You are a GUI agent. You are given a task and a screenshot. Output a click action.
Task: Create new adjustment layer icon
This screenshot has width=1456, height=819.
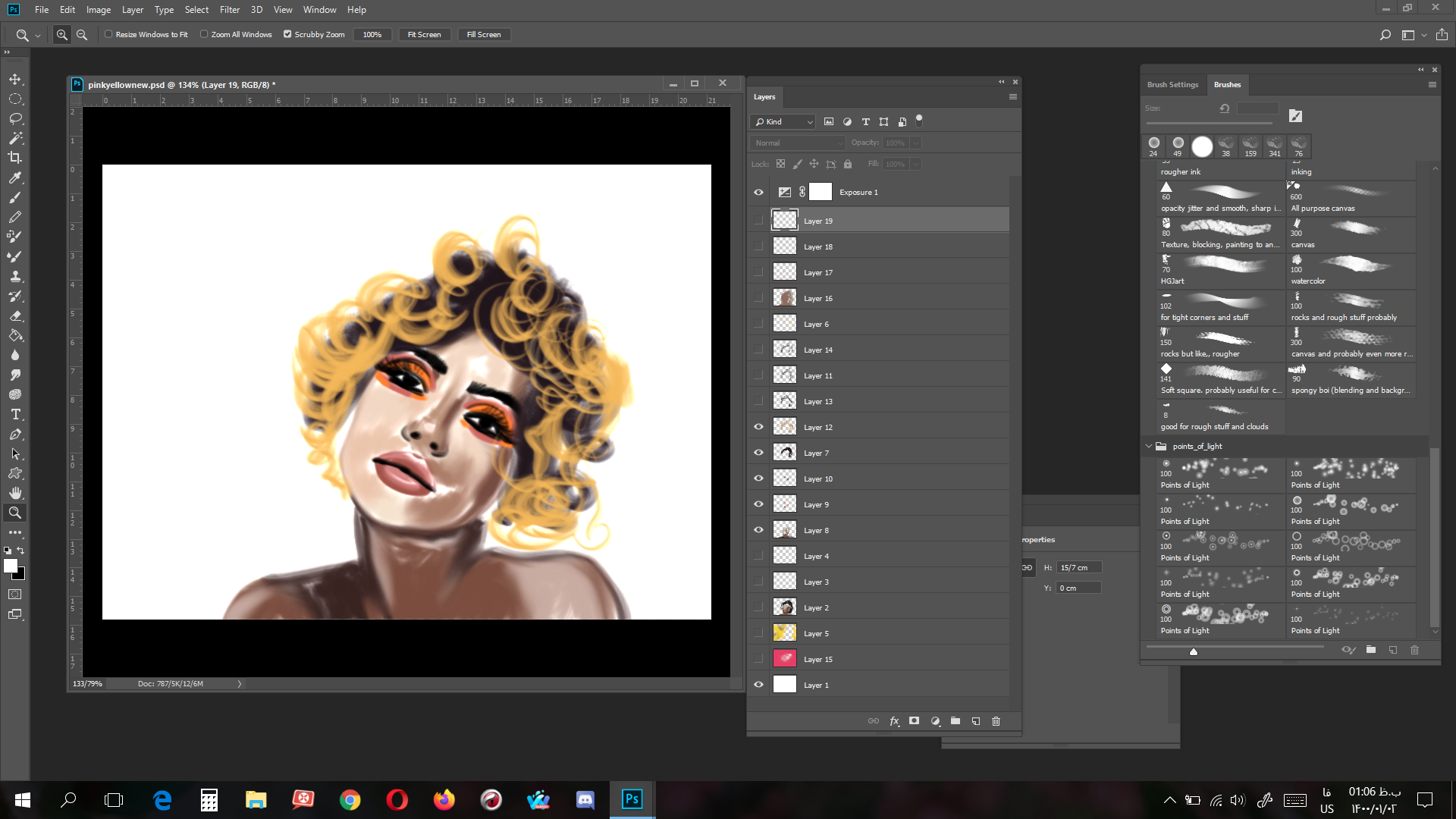pyautogui.click(x=936, y=721)
